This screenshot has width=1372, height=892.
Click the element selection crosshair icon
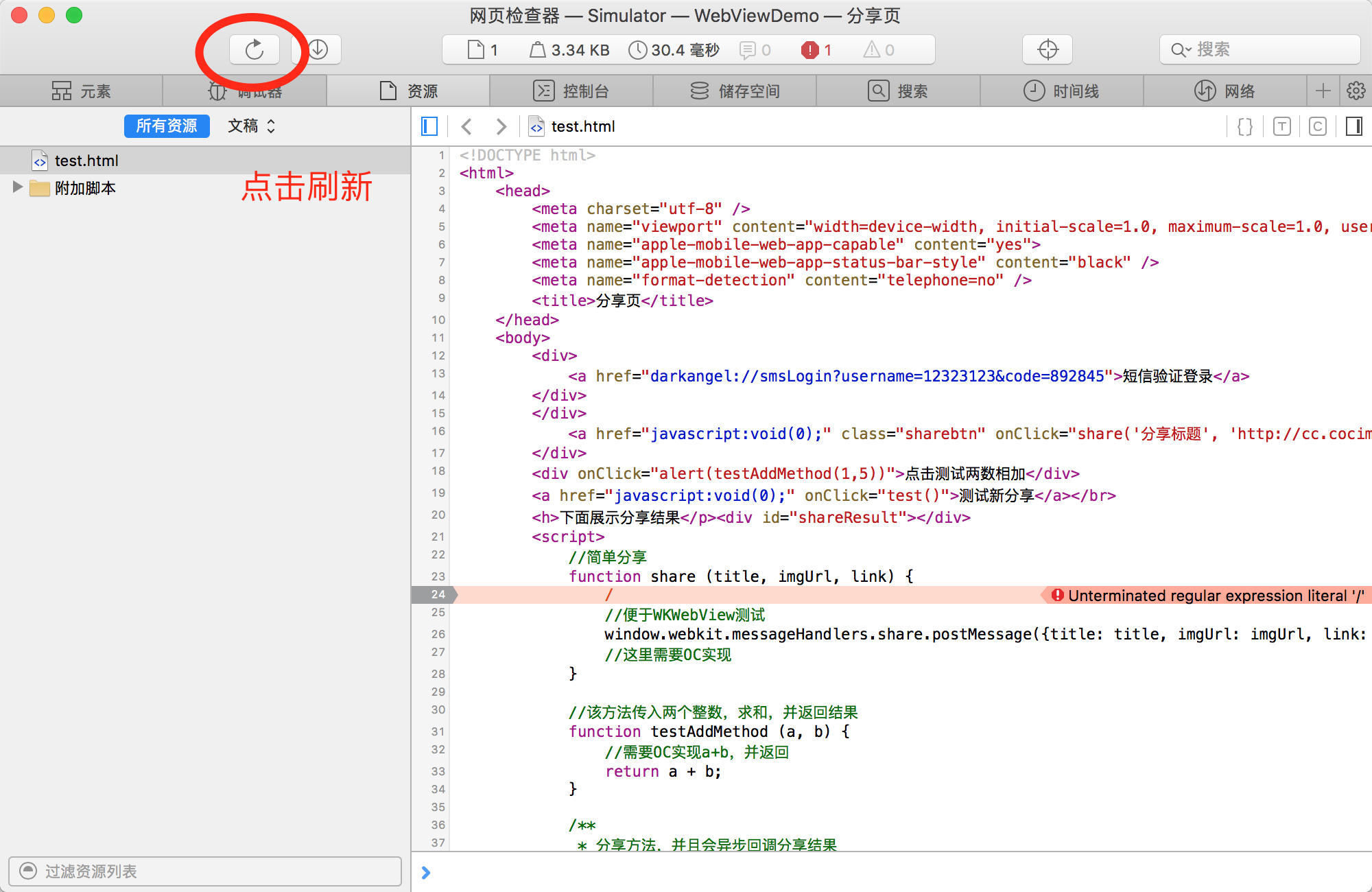click(1048, 49)
